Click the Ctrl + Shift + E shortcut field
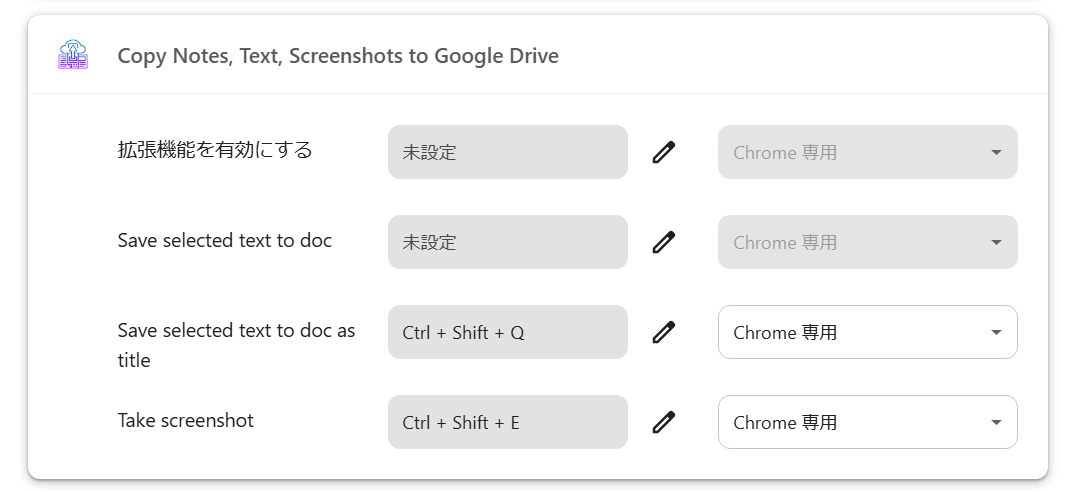 (507, 422)
